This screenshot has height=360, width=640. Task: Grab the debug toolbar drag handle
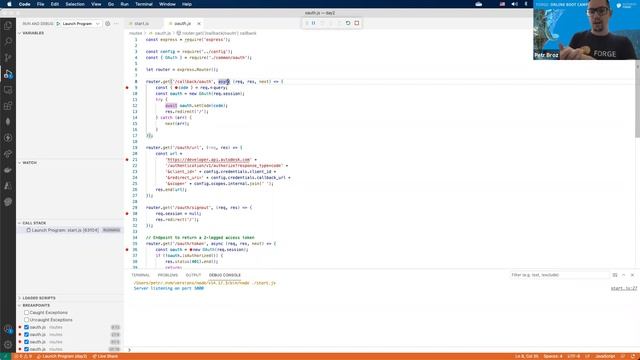click(307, 23)
